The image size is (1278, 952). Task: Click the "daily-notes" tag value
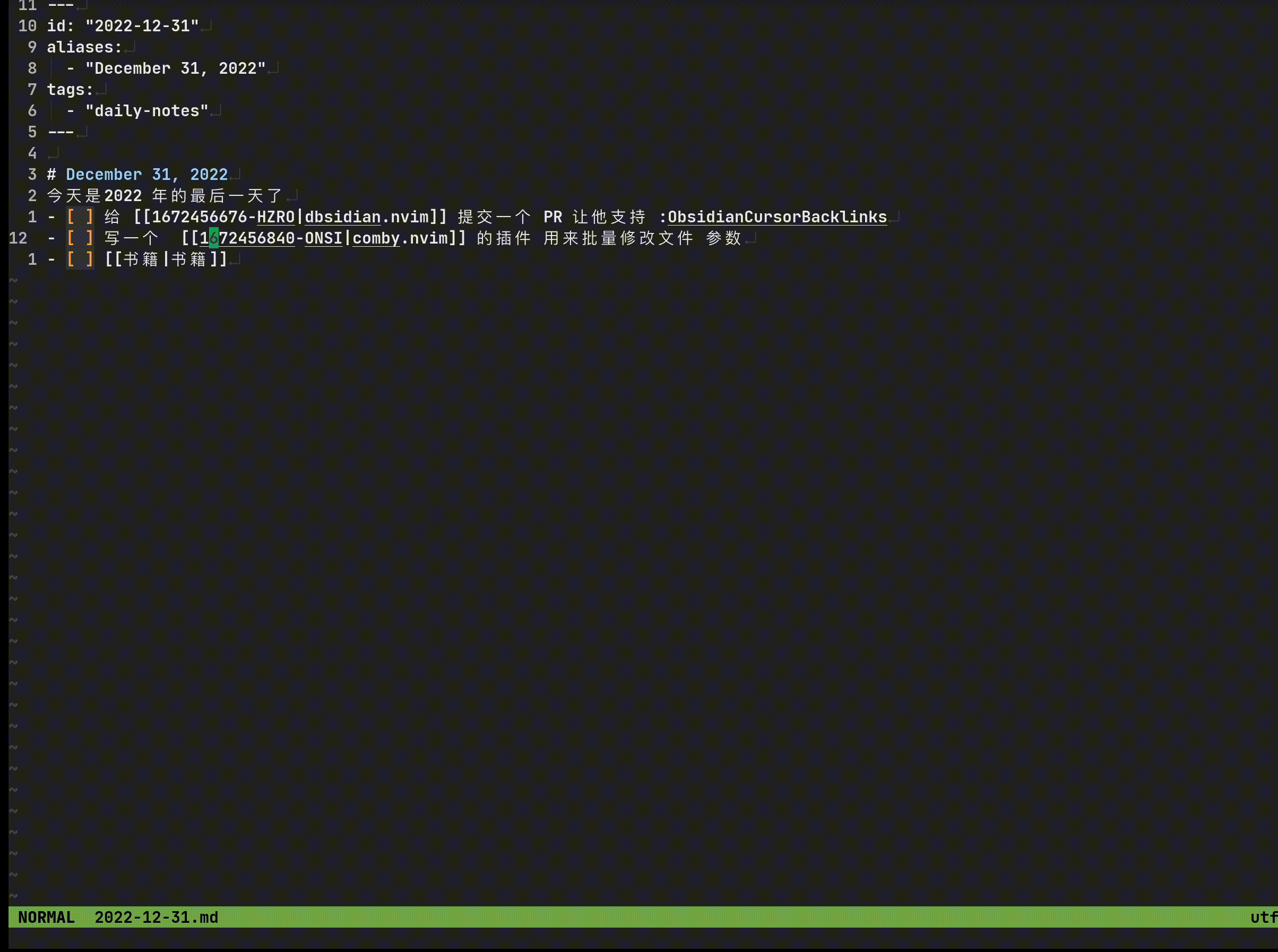[x=146, y=111]
